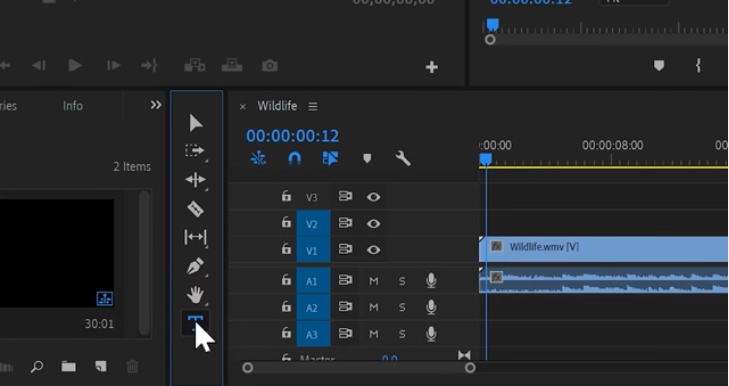Open Find in Project panel
The height and width of the screenshot is (386, 729).
[x=37, y=367]
